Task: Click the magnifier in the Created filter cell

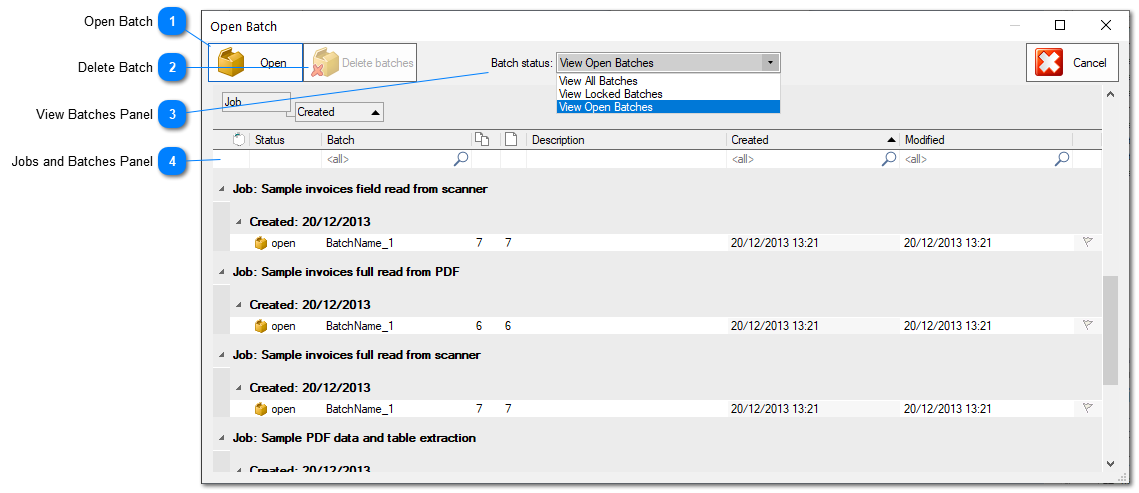Action: point(888,159)
